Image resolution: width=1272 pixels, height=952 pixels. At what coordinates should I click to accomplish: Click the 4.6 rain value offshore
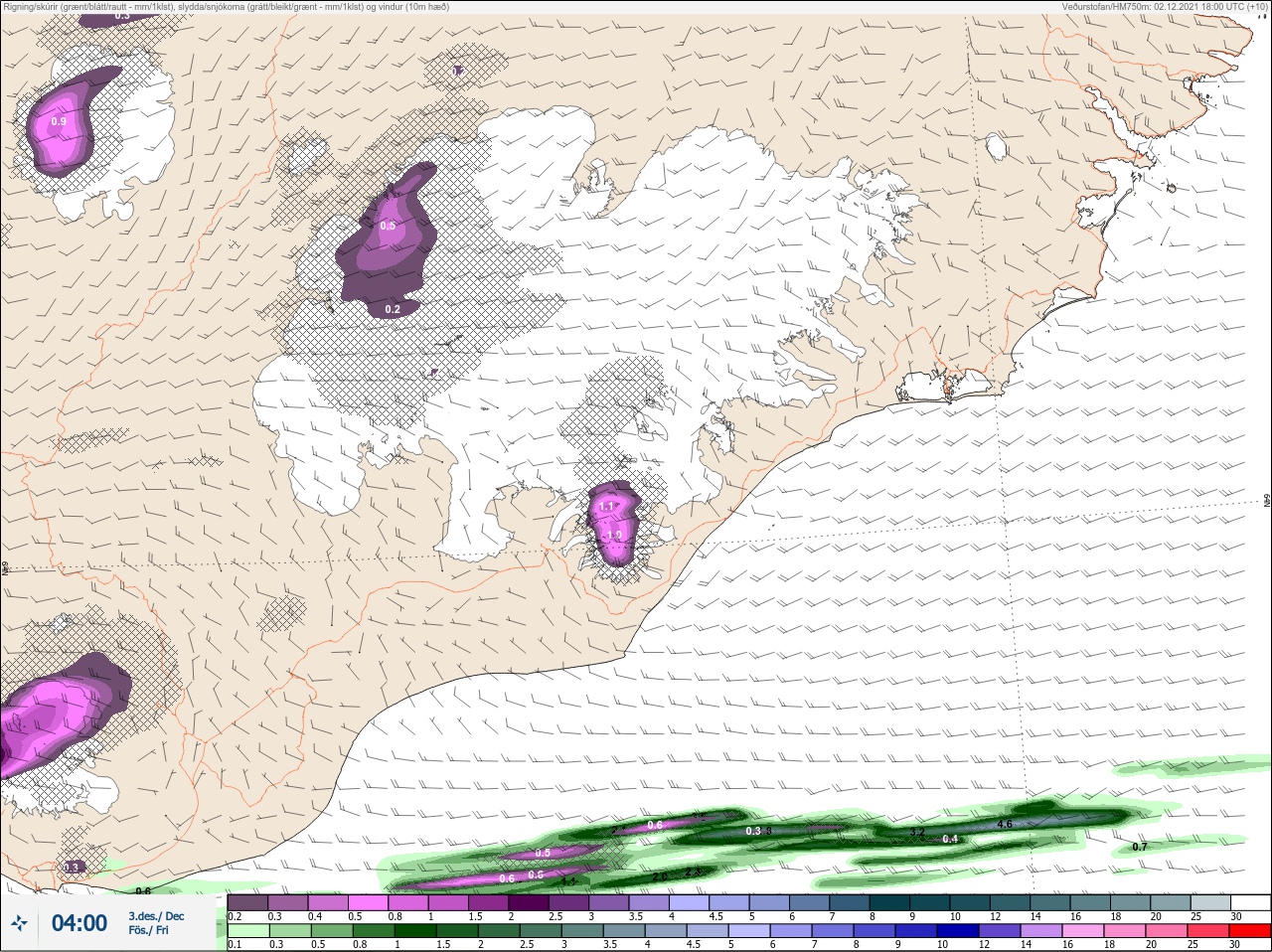[1004, 824]
